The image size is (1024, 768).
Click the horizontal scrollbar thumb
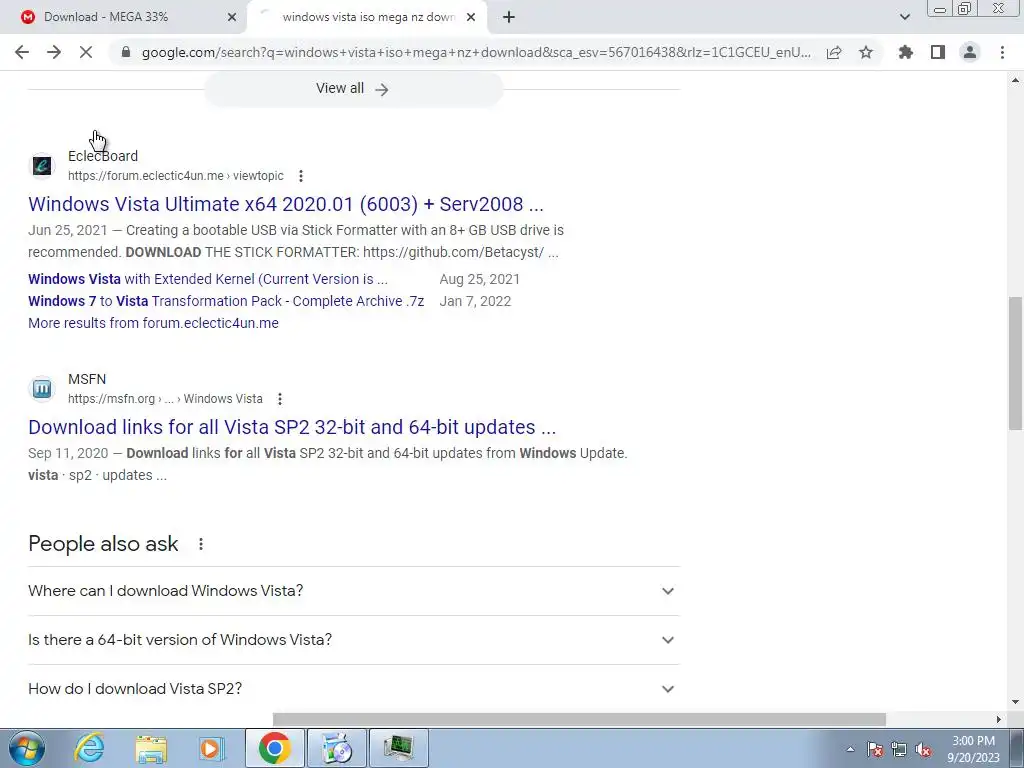coord(579,720)
